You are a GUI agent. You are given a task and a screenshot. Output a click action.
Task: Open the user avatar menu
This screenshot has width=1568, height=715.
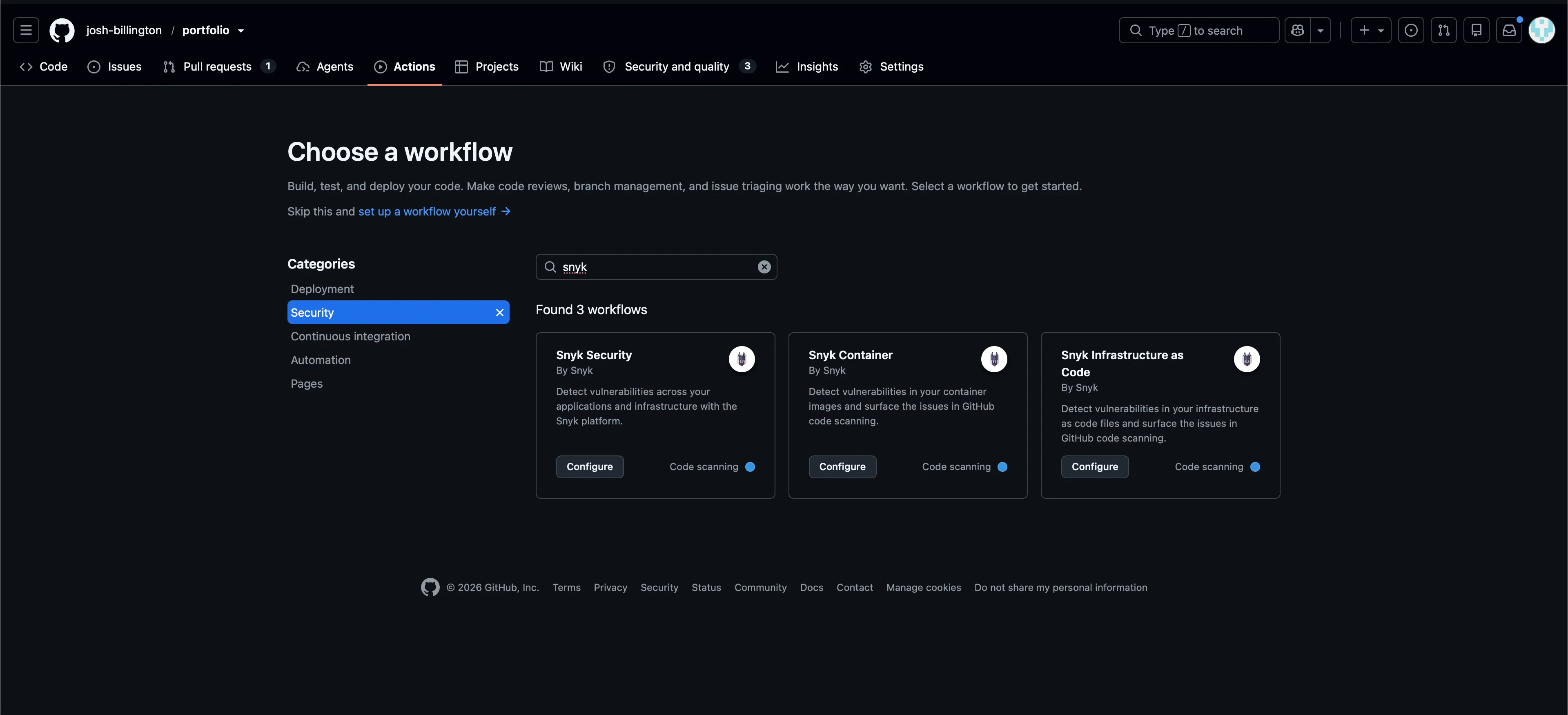1542,30
